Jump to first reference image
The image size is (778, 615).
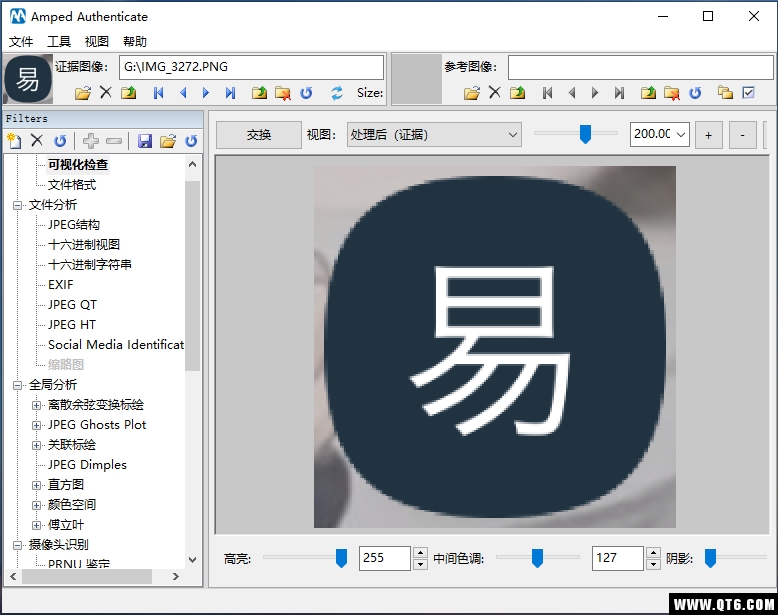click(x=548, y=93)
